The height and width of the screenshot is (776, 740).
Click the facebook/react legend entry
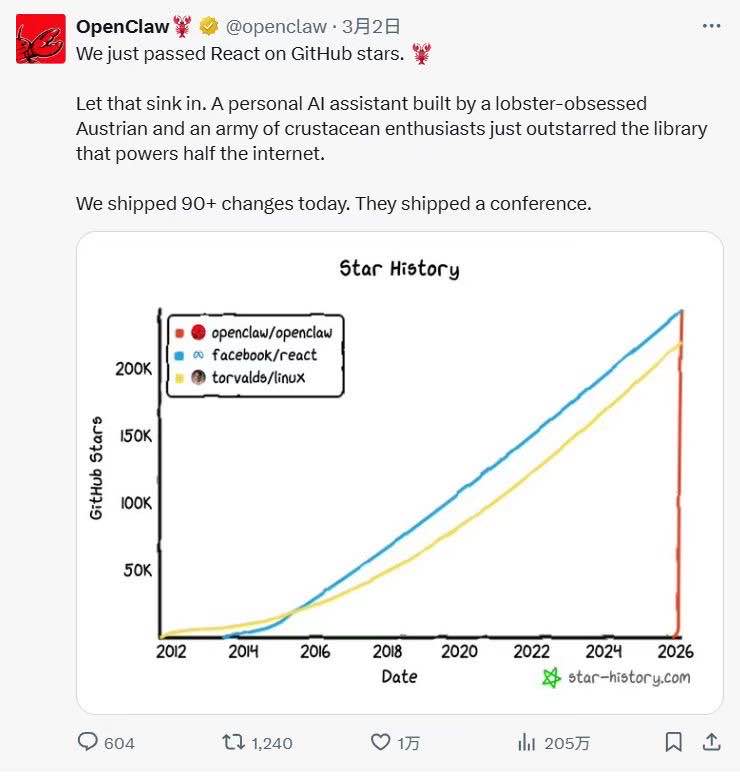[264, 355]
